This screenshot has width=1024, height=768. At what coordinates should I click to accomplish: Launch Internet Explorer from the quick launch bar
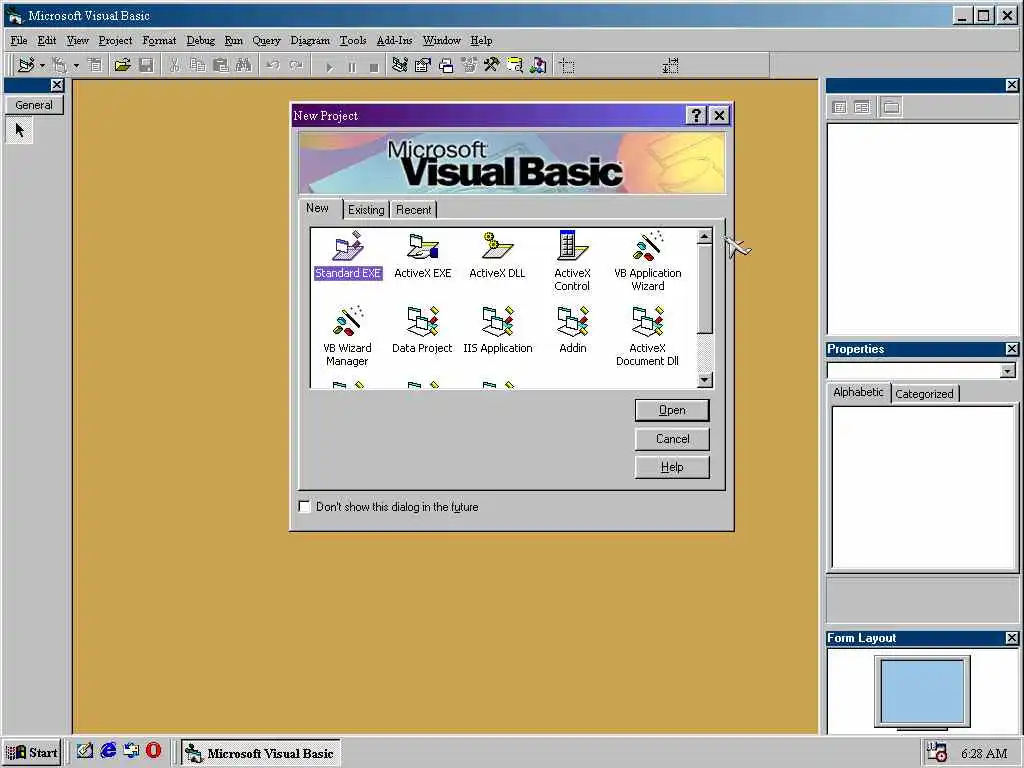(108, 751)
